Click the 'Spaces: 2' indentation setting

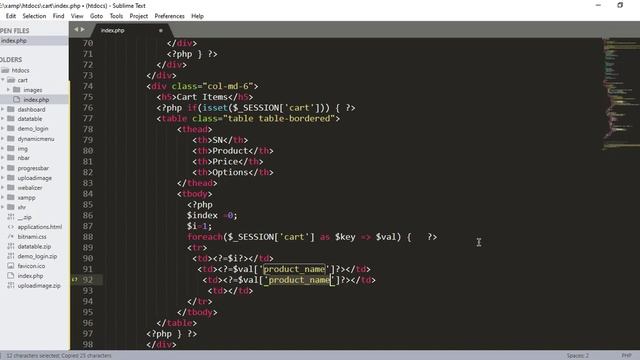[578, 356]
